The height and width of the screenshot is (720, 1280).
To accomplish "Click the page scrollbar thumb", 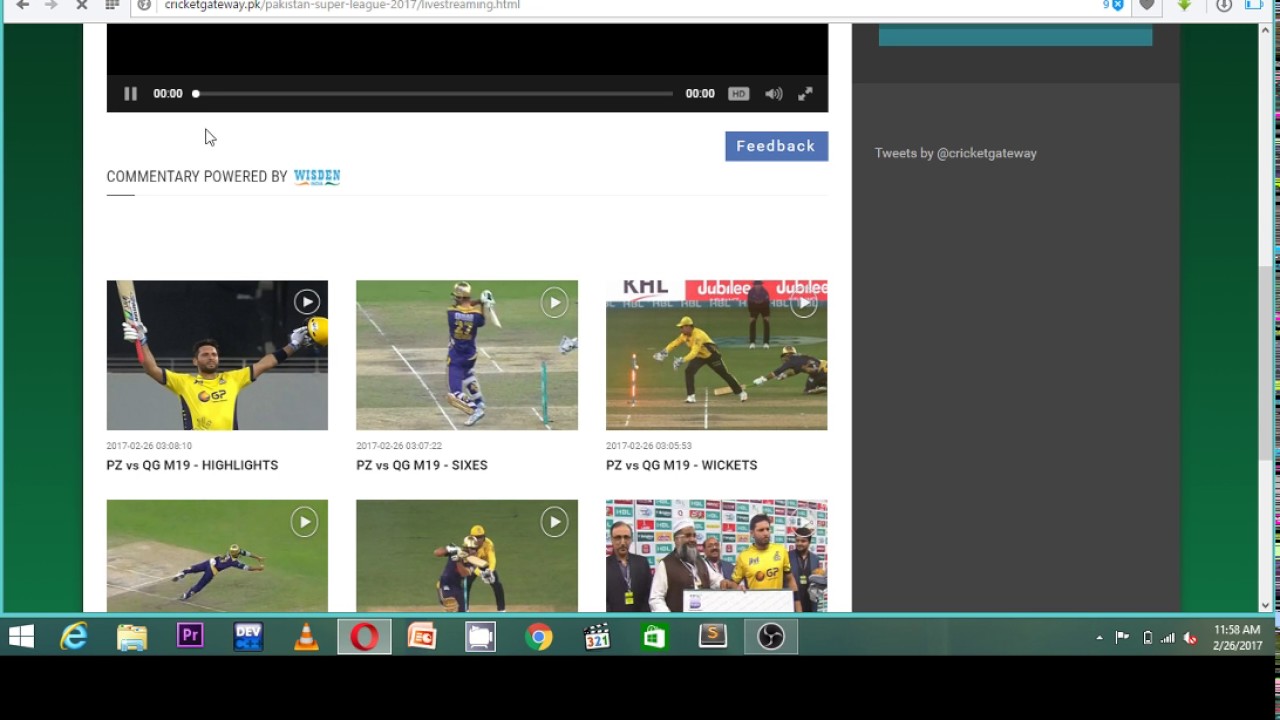I will (1266, 363).
